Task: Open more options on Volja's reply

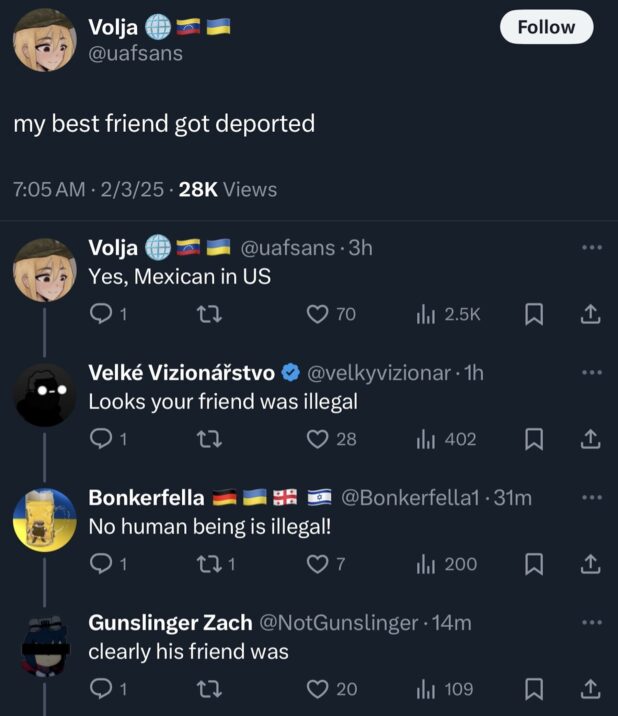Action: pyautogui.click(x=592, y=247)
